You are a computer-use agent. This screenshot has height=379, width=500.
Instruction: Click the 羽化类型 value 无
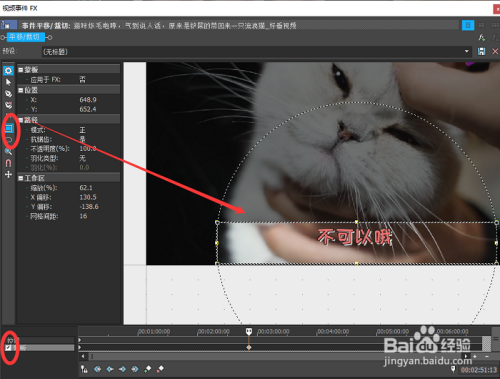pyautogui.click(x=82, y=158)
